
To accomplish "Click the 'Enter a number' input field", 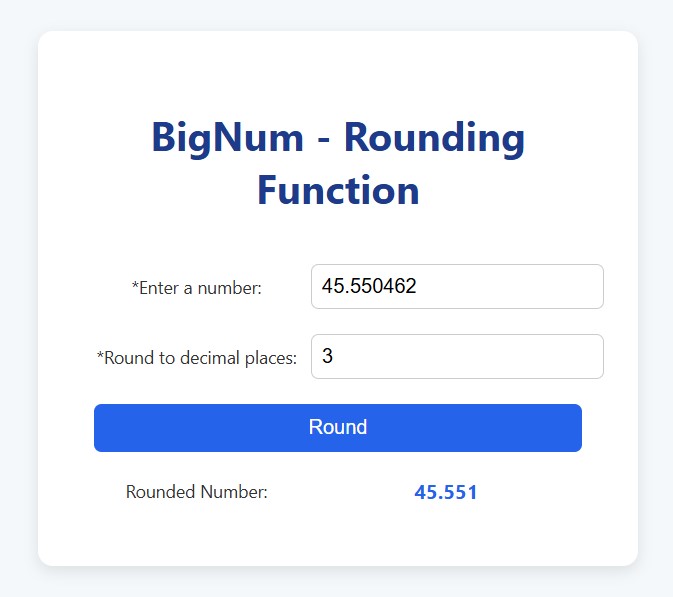I will [x=457, y=287].
